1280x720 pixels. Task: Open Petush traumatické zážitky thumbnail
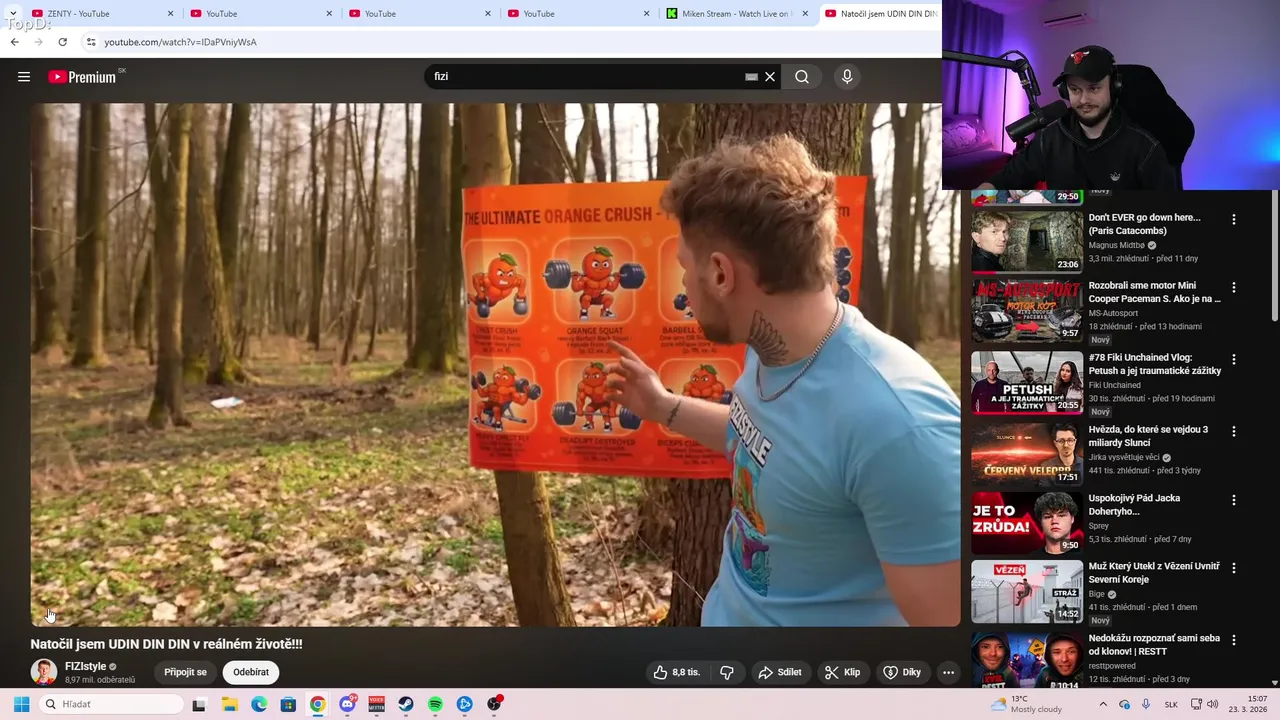1027,382
